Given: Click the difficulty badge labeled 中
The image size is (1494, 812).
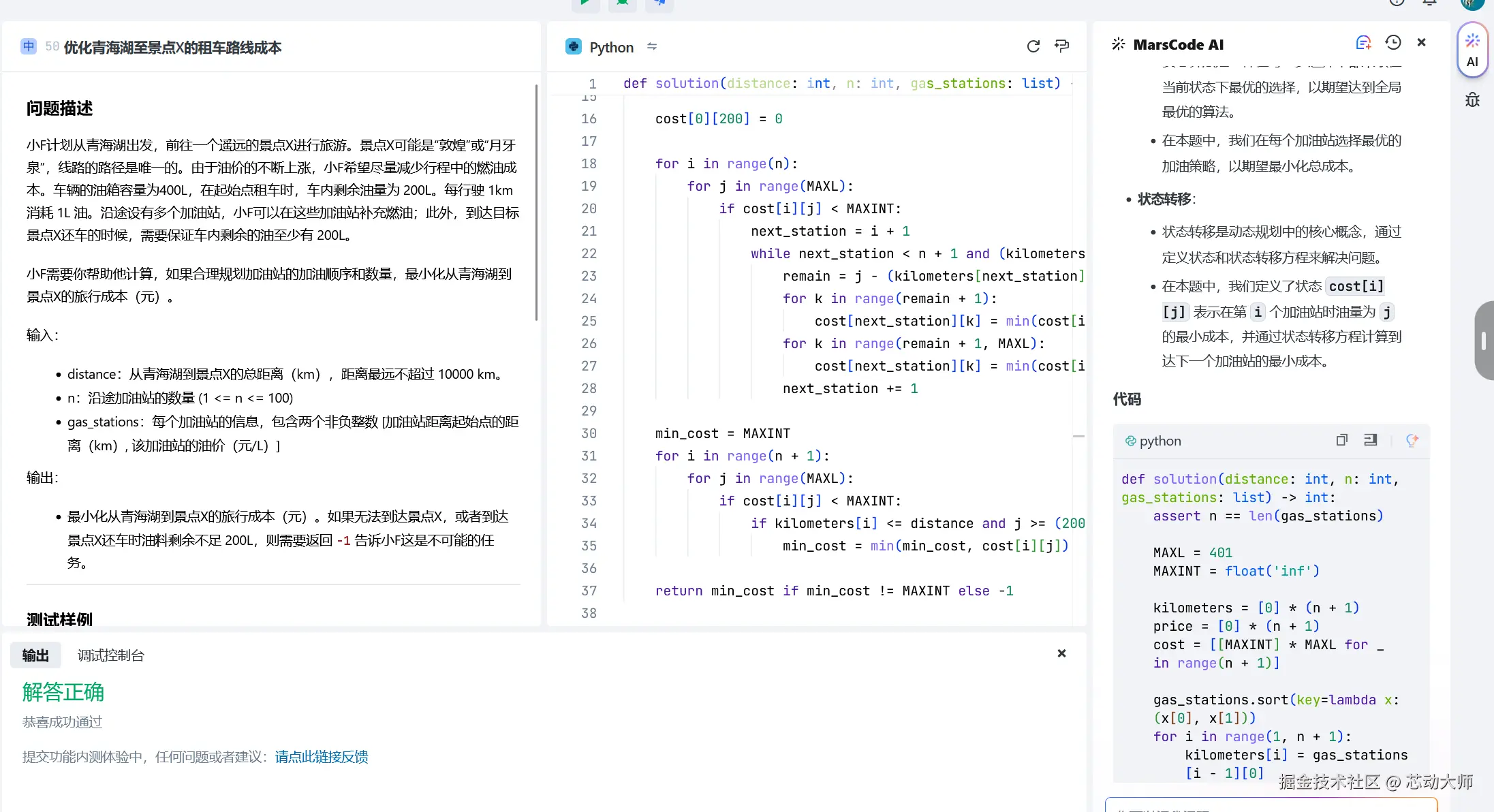Looking at the screenshot, I should pos(27,46).
